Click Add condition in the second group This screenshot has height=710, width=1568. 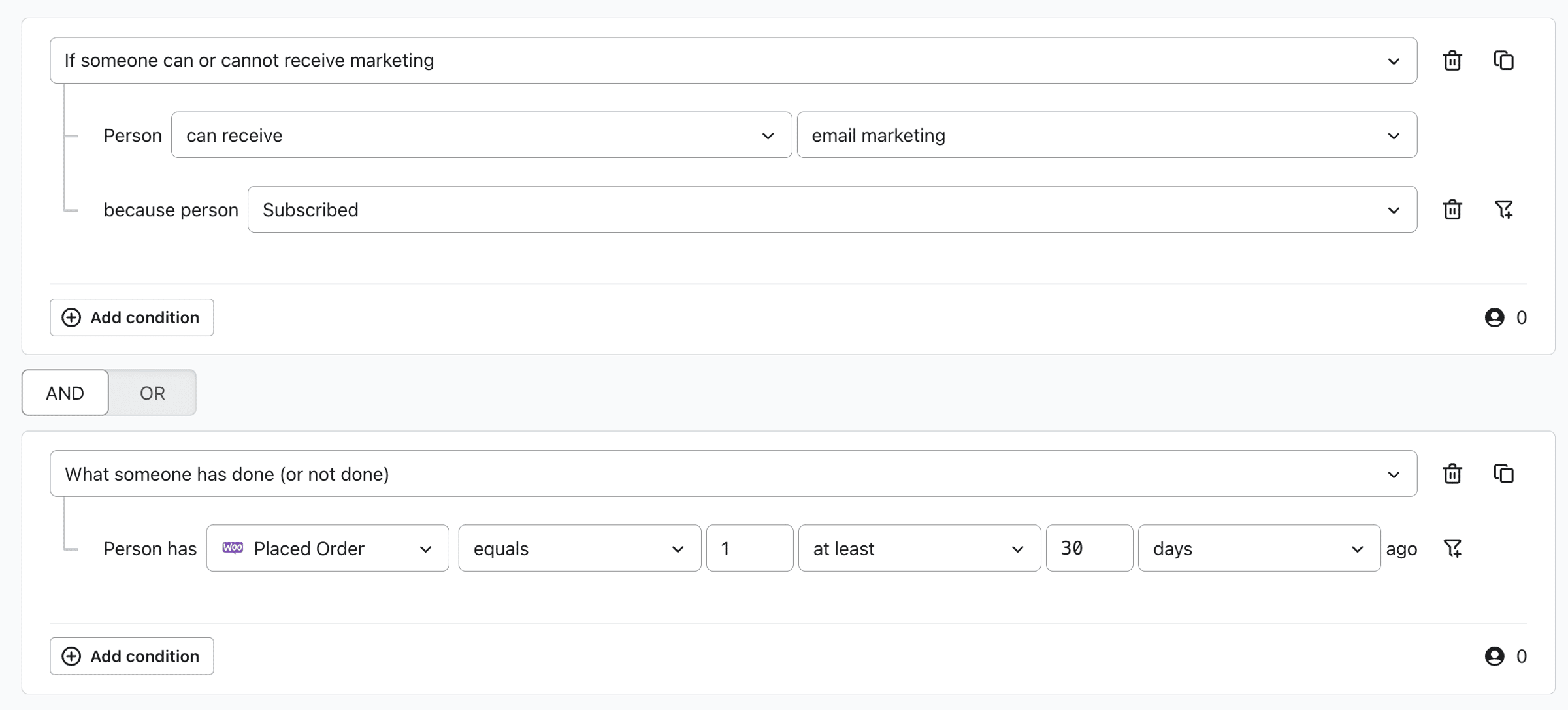pos(132,656)
